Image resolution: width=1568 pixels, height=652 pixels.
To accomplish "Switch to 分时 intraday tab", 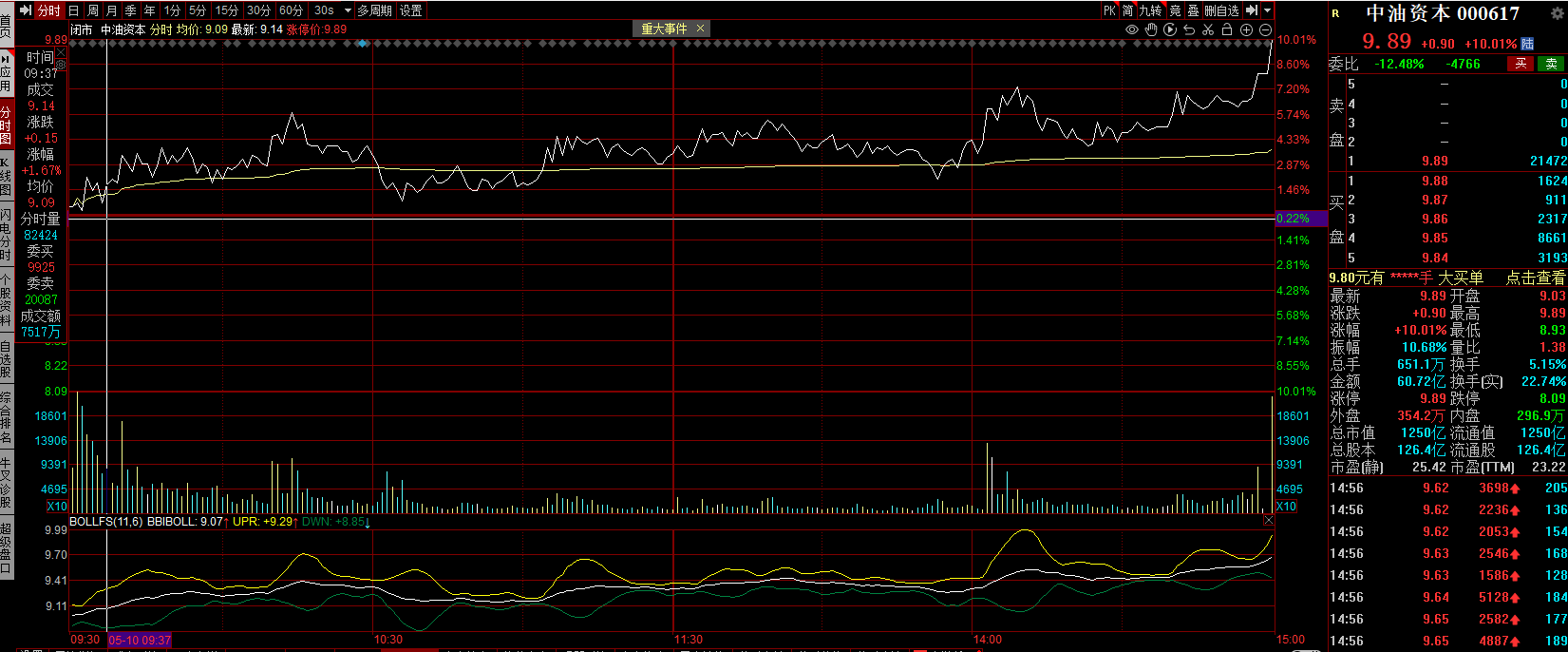I will (48, 10).
